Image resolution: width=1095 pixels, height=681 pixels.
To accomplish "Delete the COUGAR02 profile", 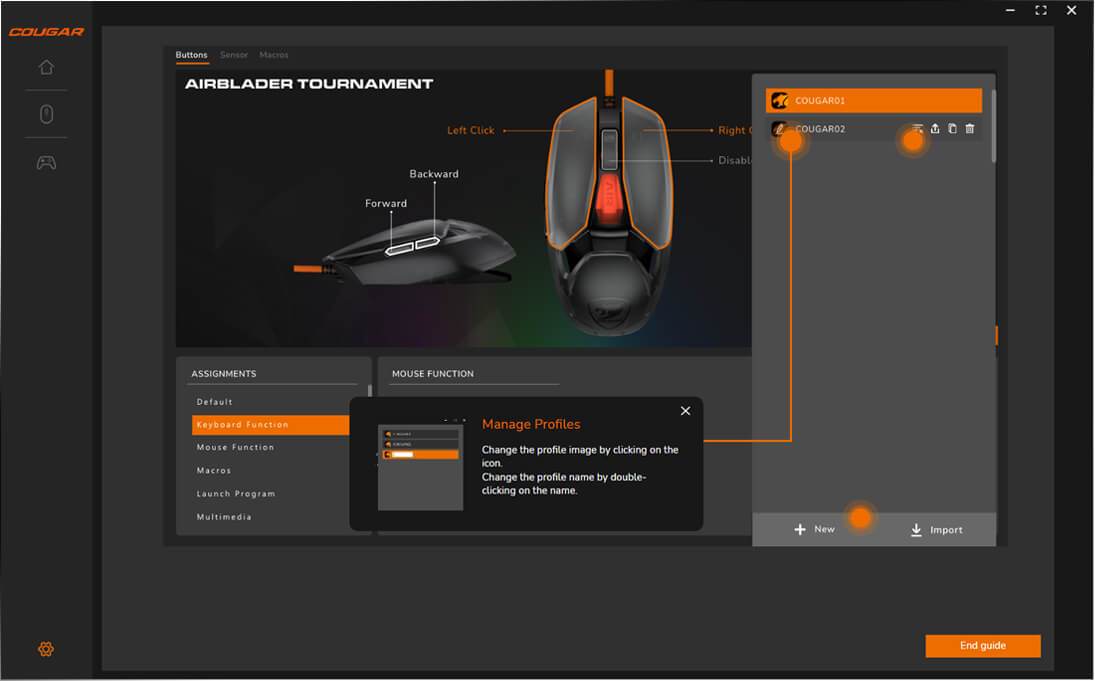I will click(x=970, y=129).
